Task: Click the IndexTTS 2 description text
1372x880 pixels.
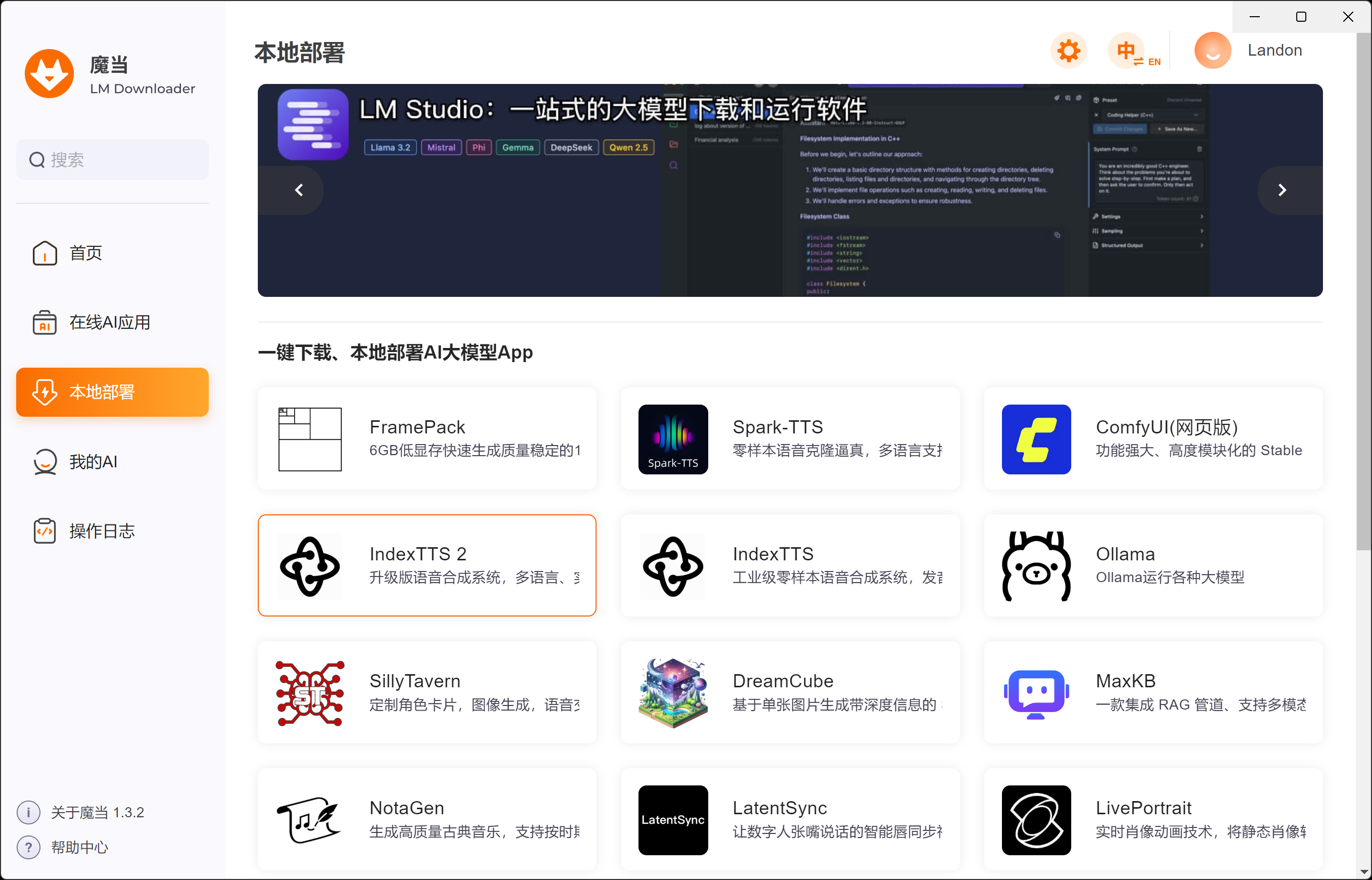Action: click(x=474, y=578)
